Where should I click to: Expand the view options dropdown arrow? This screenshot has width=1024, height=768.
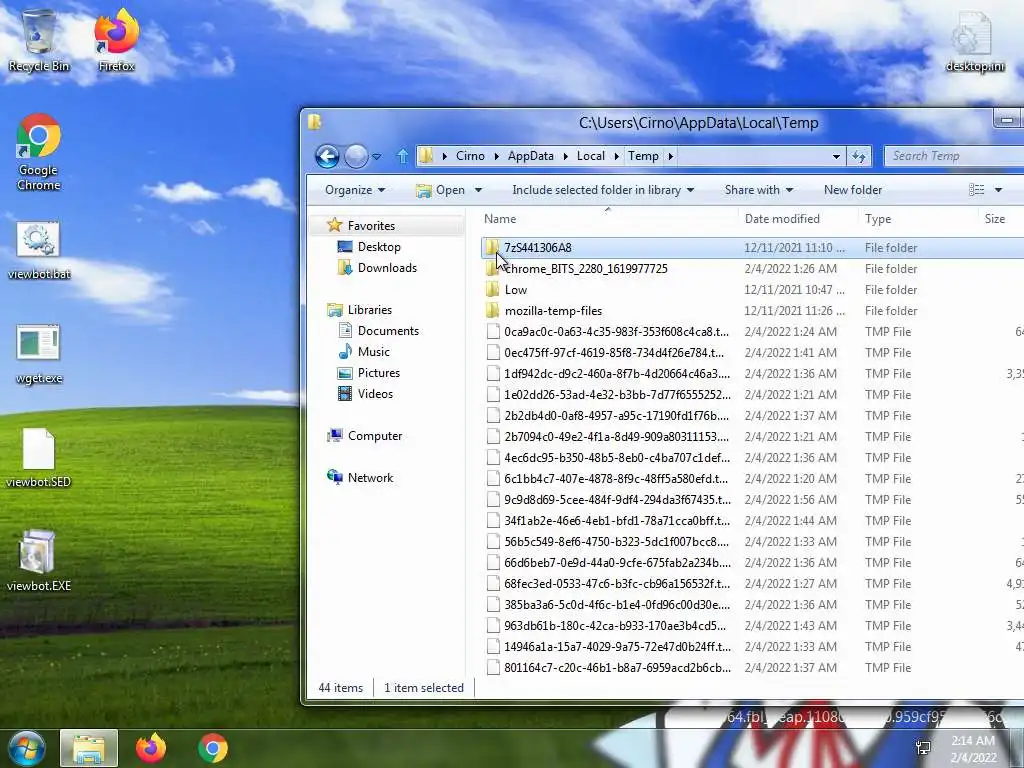998,190
